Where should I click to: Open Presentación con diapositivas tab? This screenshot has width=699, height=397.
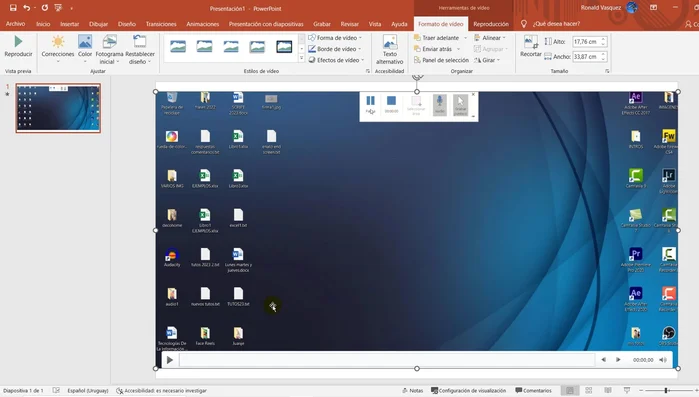266,24
